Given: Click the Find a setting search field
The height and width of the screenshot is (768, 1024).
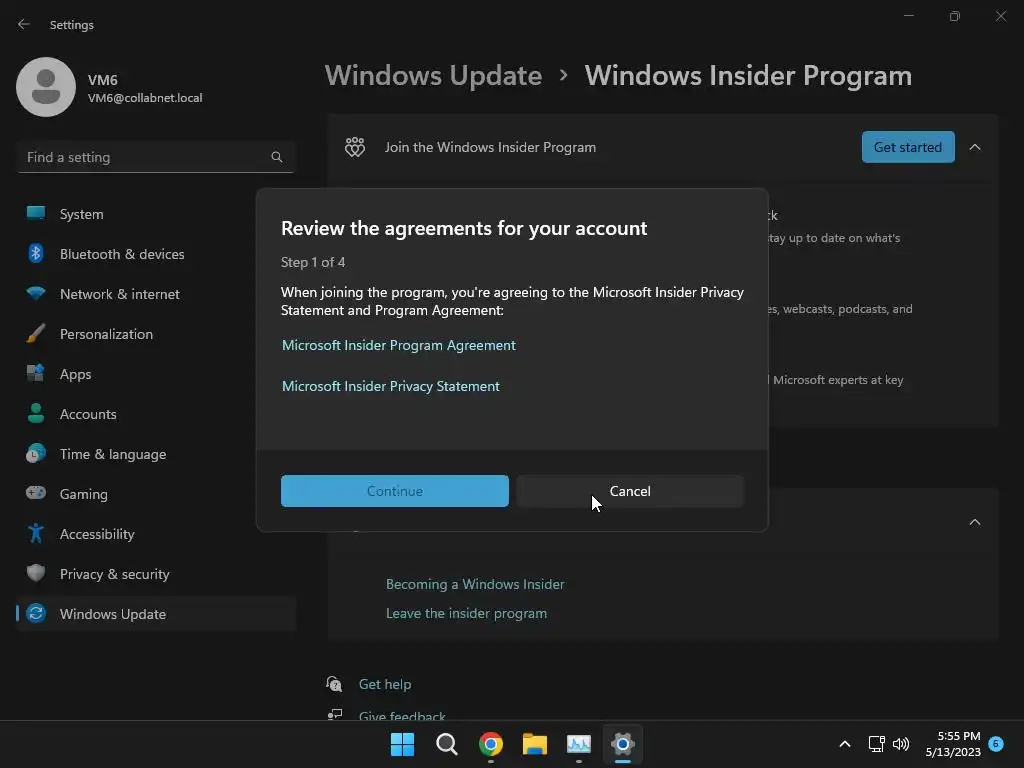Looking at the screenshot, I should point(155,157).
